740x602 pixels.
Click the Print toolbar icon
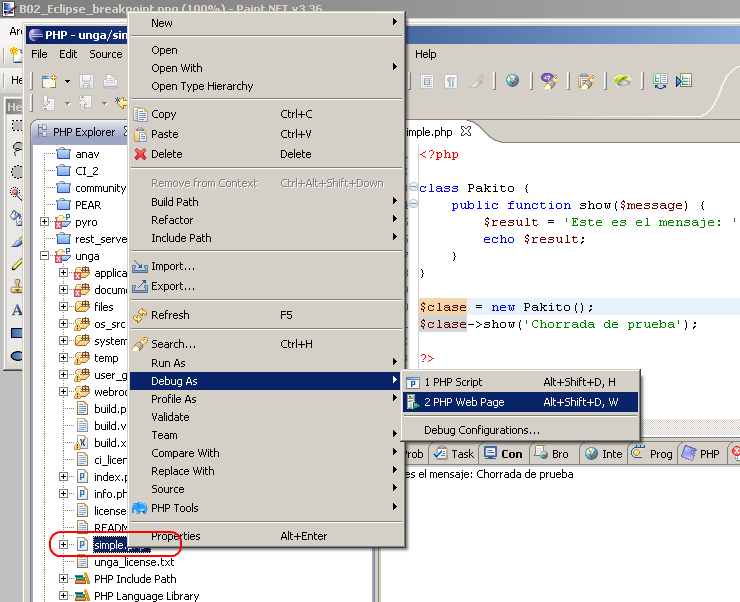[x=110, y=81]
